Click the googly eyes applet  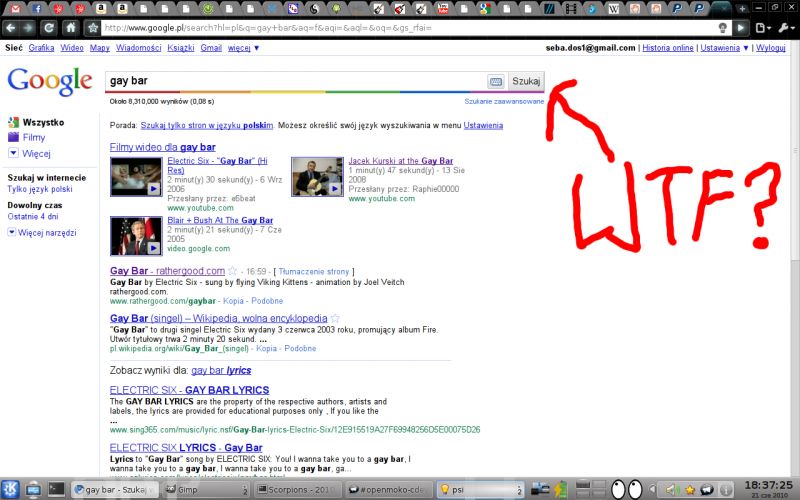tap(627, 490)
